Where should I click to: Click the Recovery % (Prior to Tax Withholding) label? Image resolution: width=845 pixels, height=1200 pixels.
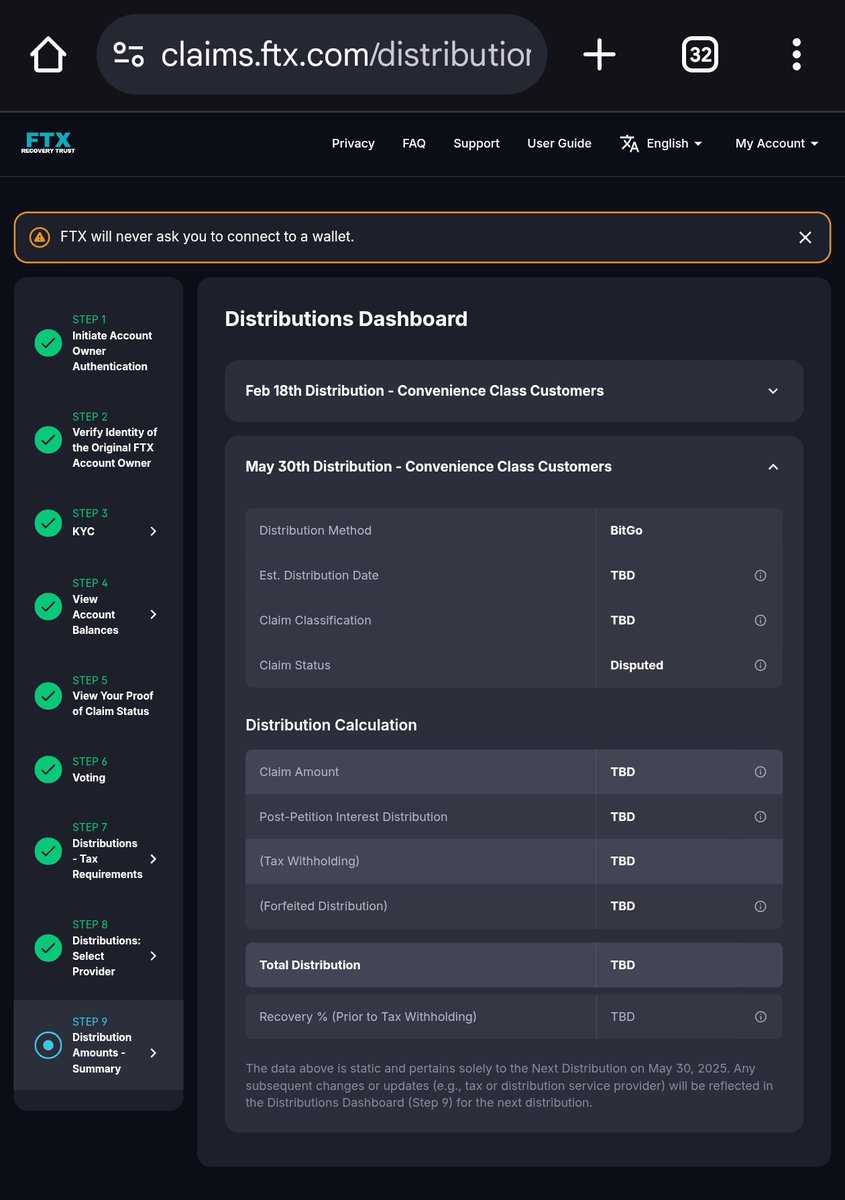click(368, 1017)
